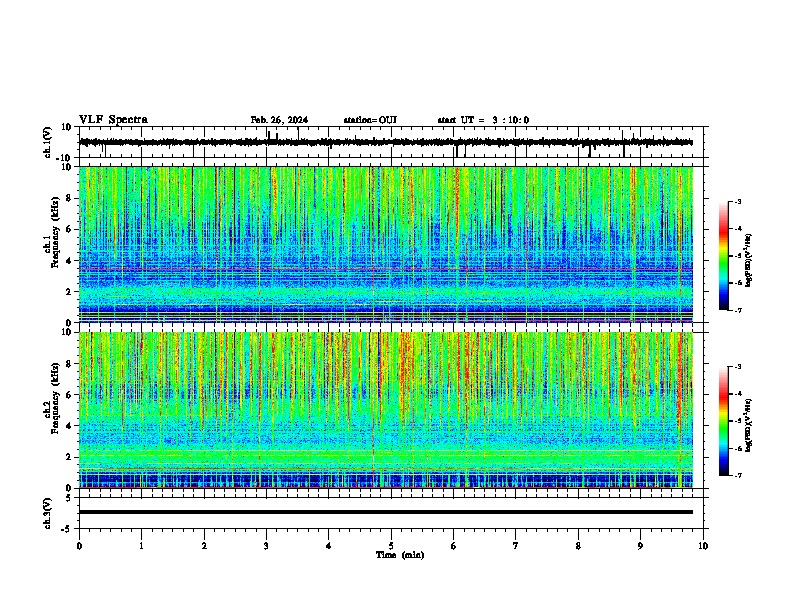The image size is (792, 612).
Task: Click the time axis tick label "9"
Action: tap(640, 546)
